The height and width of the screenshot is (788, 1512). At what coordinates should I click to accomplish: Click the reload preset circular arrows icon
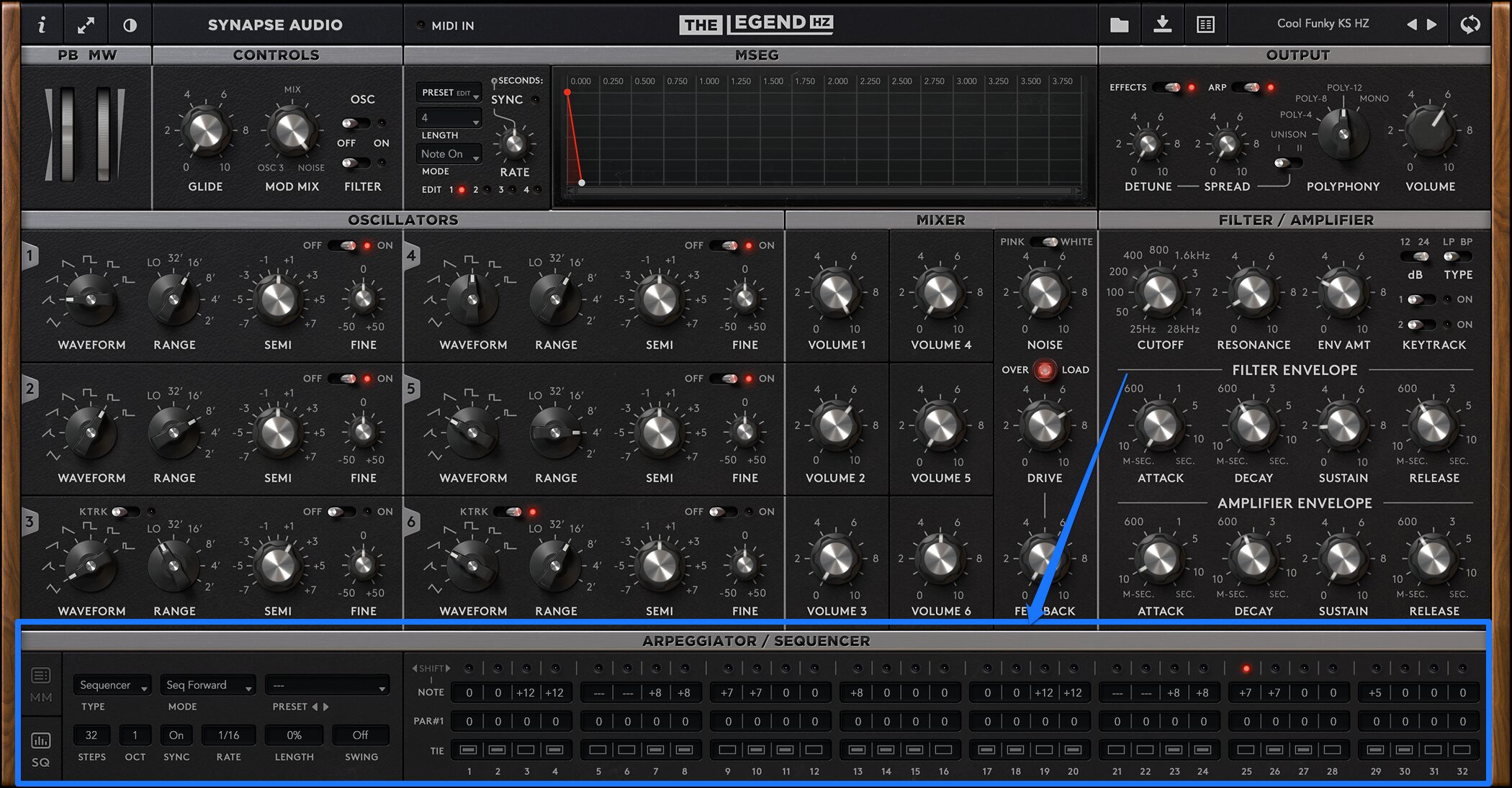(x=1470, y=24)
